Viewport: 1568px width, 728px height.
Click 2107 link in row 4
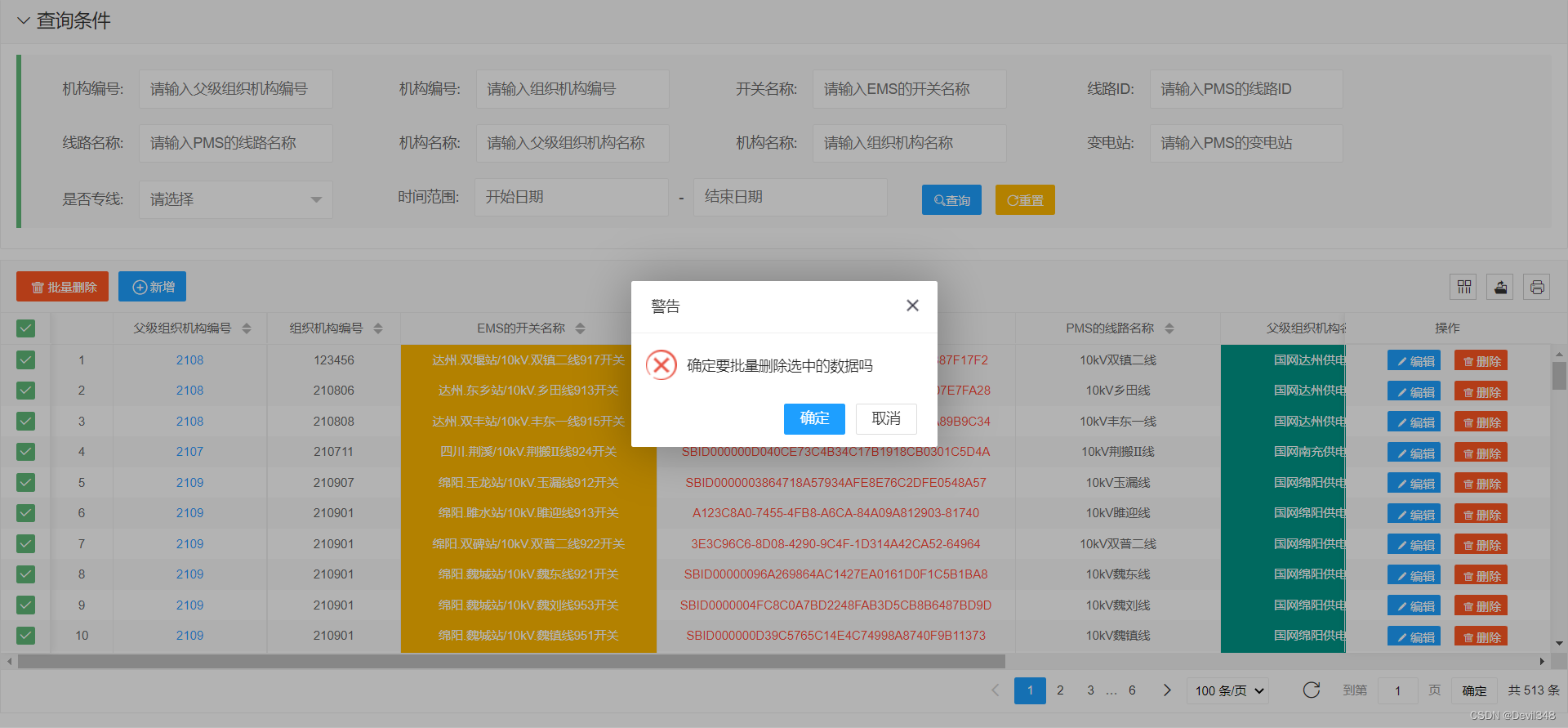pyautogui.click(x=189, y=452)
